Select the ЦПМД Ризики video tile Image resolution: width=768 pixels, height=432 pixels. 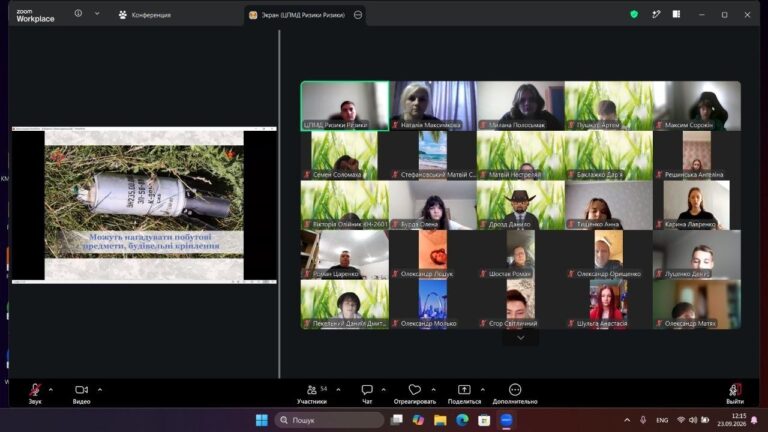pyautogui.click(x=345, y=106)
